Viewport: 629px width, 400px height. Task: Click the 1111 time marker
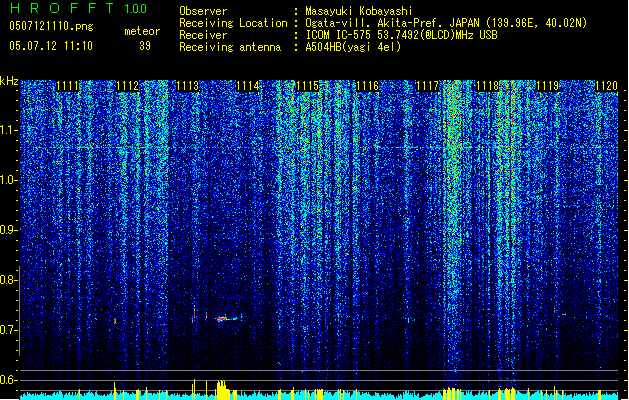pyautogui.click(x=67, y=86)
